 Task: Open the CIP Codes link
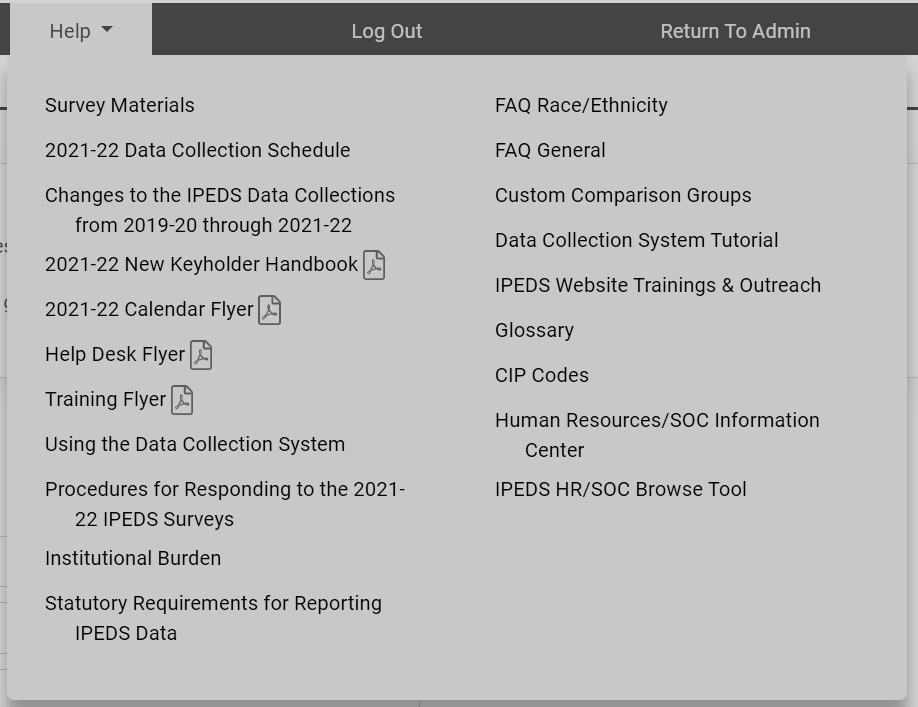542,375
